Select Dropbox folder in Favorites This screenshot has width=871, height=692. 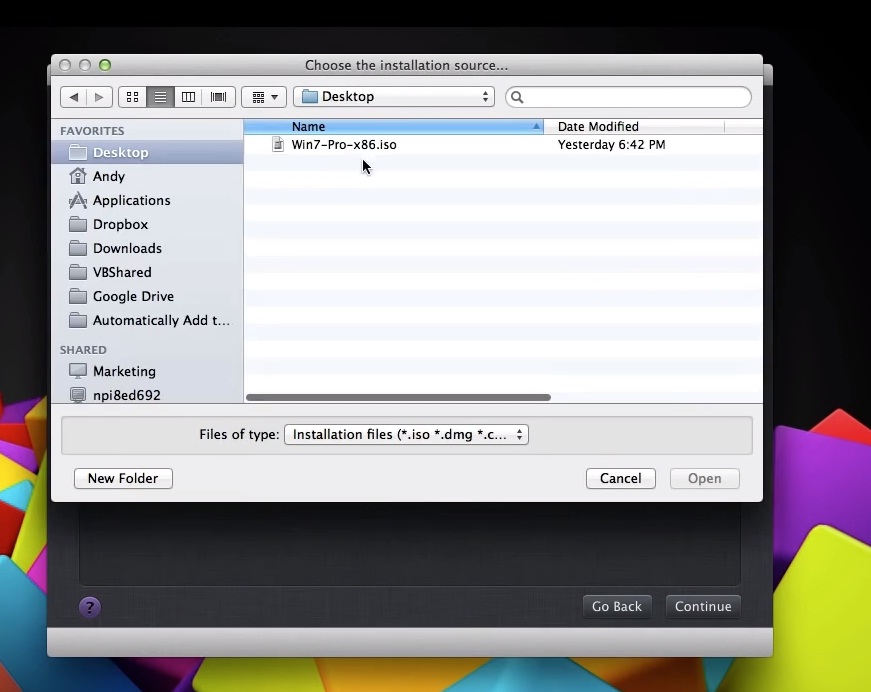point(120,225)
